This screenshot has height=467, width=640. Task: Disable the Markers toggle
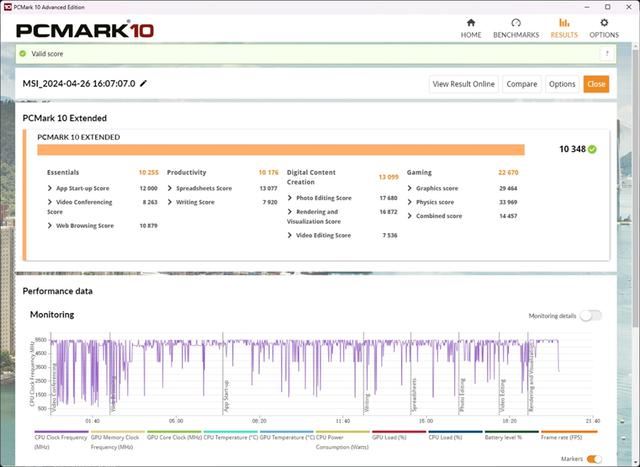pyautogui.click(x=594, y=459)
